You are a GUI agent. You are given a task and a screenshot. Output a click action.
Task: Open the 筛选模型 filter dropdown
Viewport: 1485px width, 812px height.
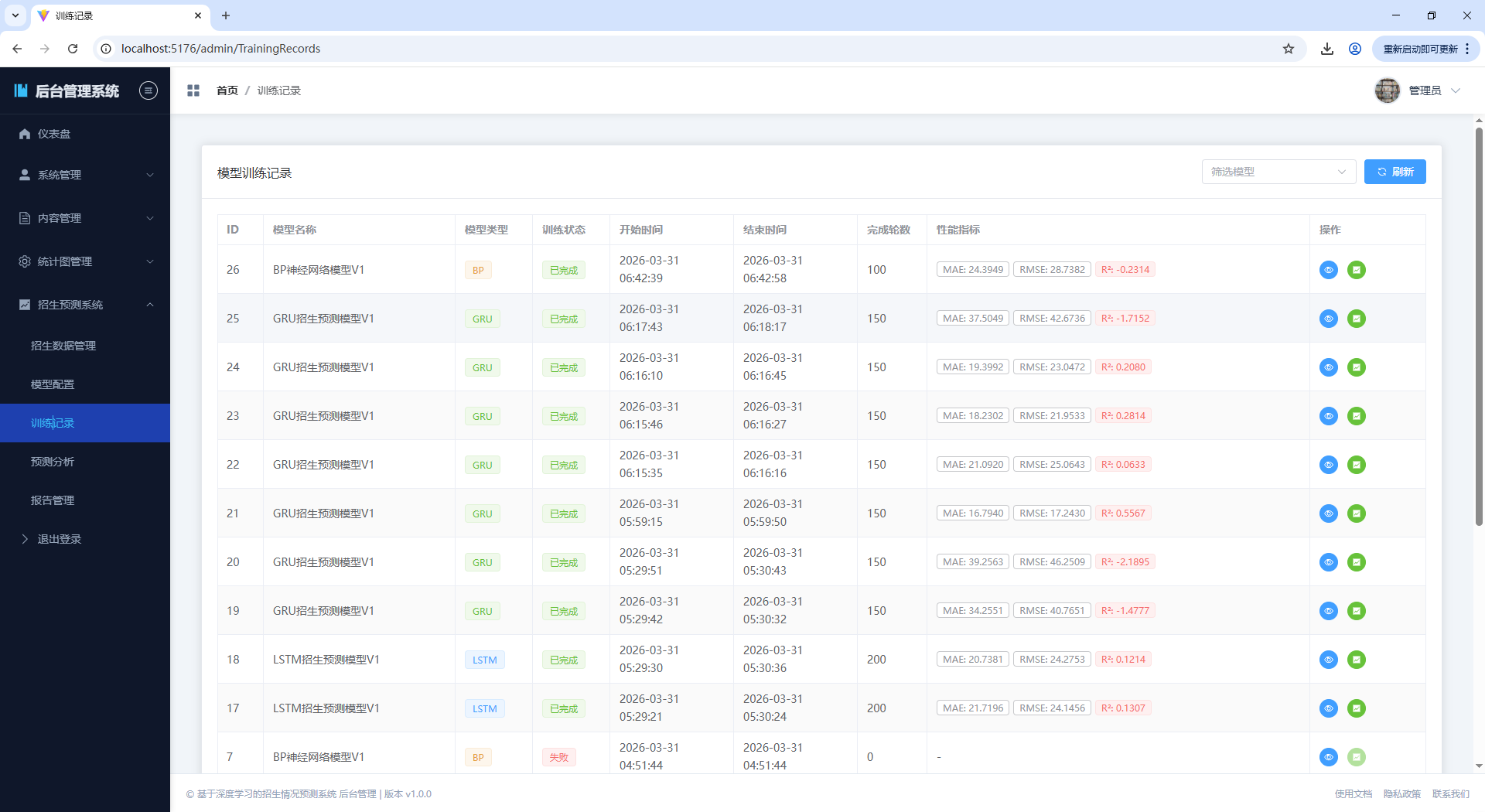point(1278,172)
